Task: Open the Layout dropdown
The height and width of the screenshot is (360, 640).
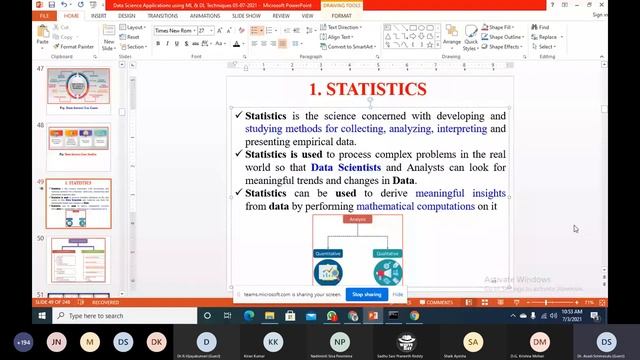Action: (133, 27)
